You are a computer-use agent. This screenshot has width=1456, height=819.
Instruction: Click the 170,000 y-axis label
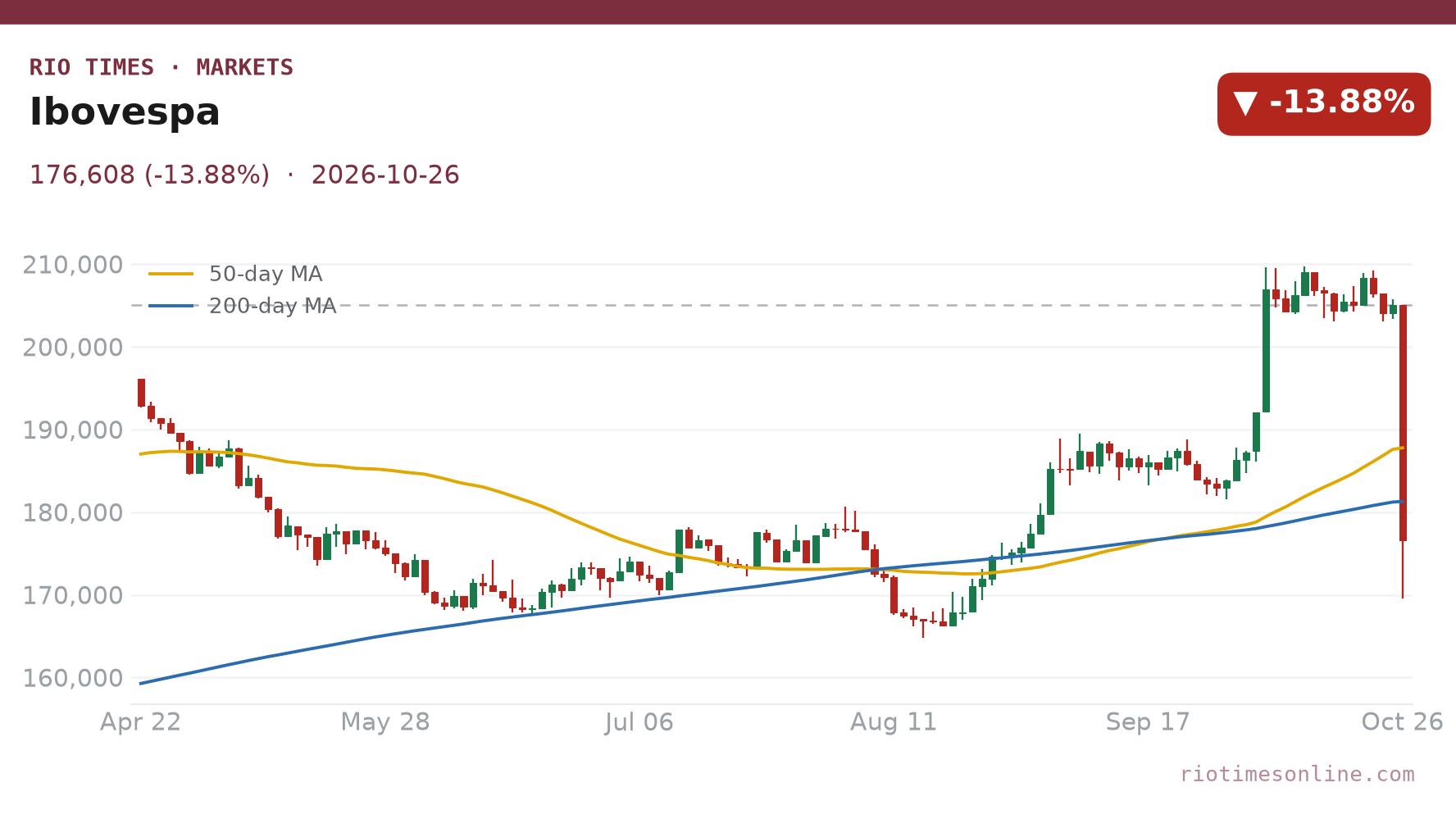73,596
